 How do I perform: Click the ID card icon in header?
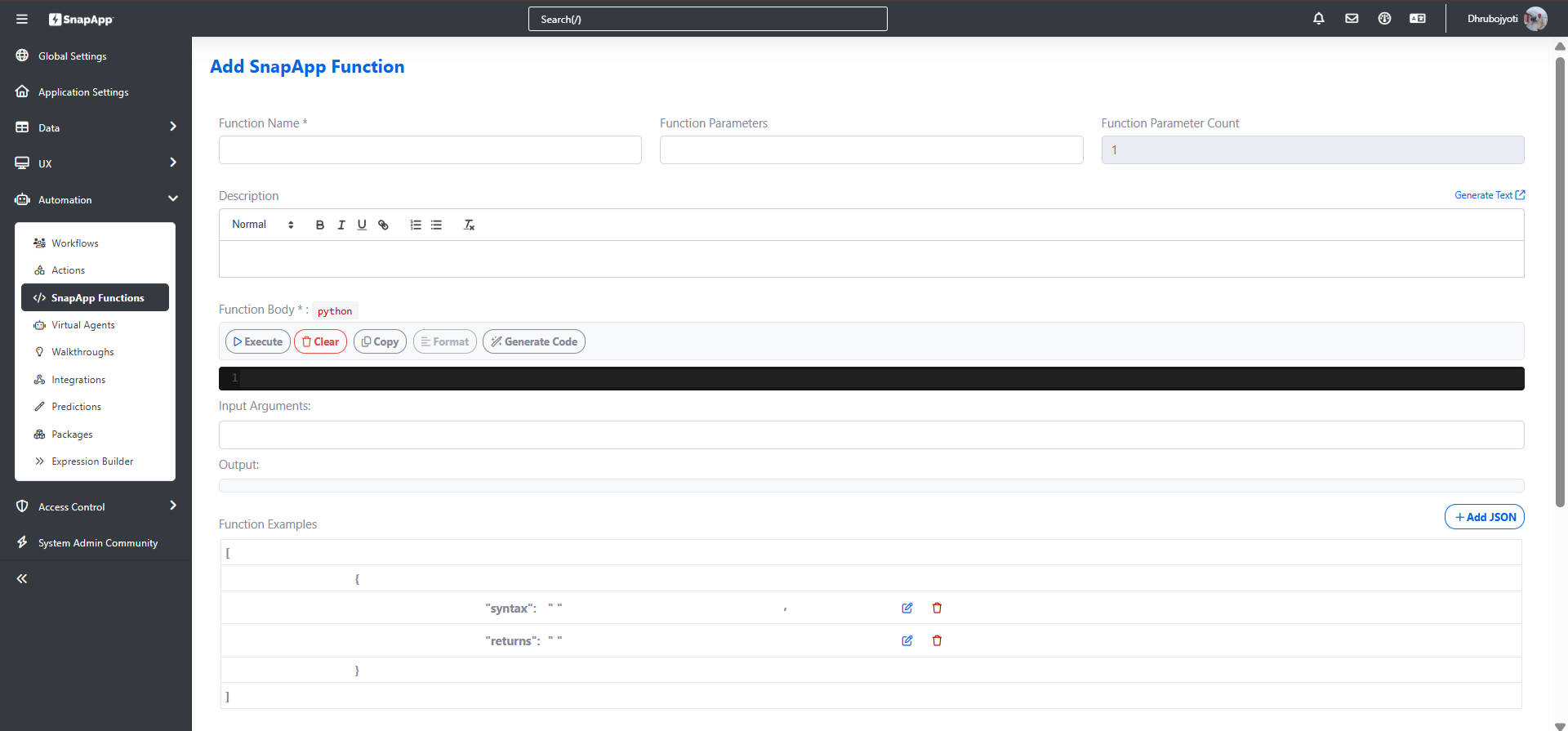point(1418,18)
